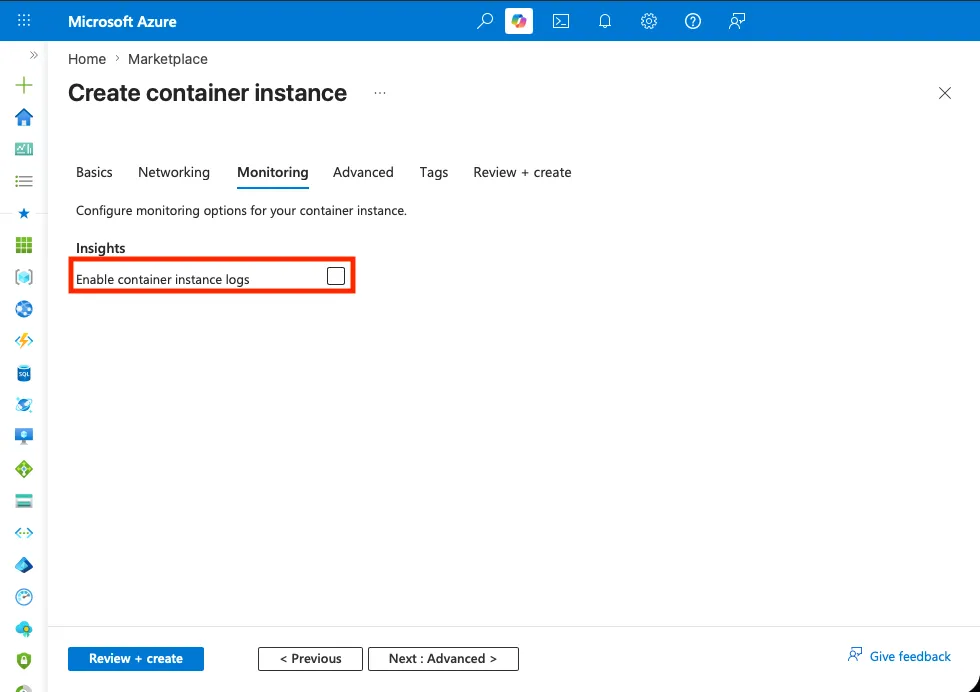Open the Azure portal apps grid menu
Viewport: 980px width, 692px height.
(24, 21)
